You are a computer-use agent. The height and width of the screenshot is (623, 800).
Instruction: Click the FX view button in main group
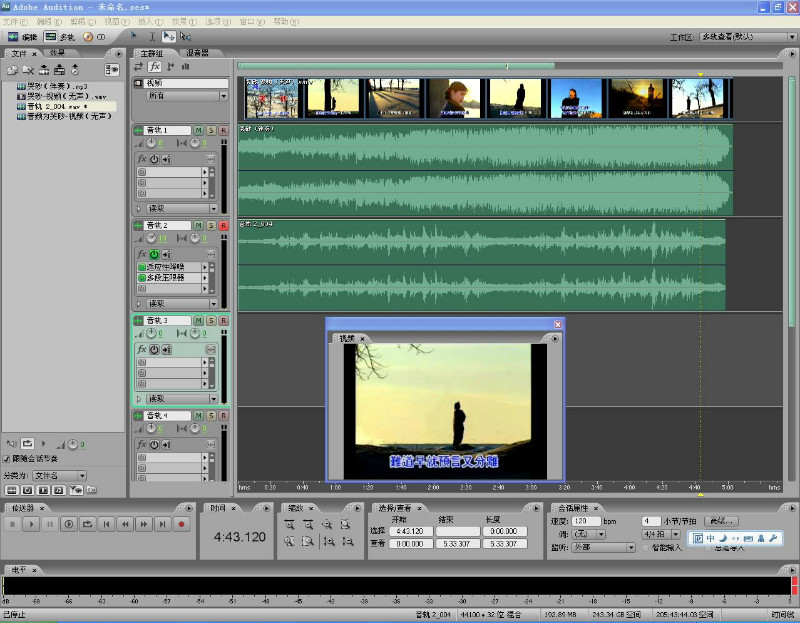155,67
